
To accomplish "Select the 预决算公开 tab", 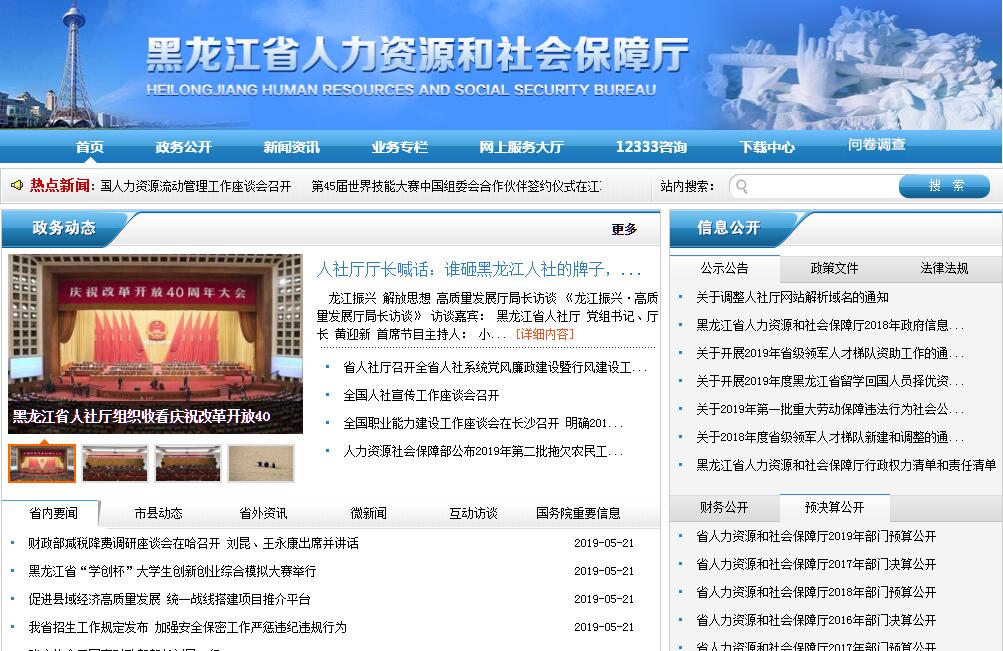I will coord(835,507).
